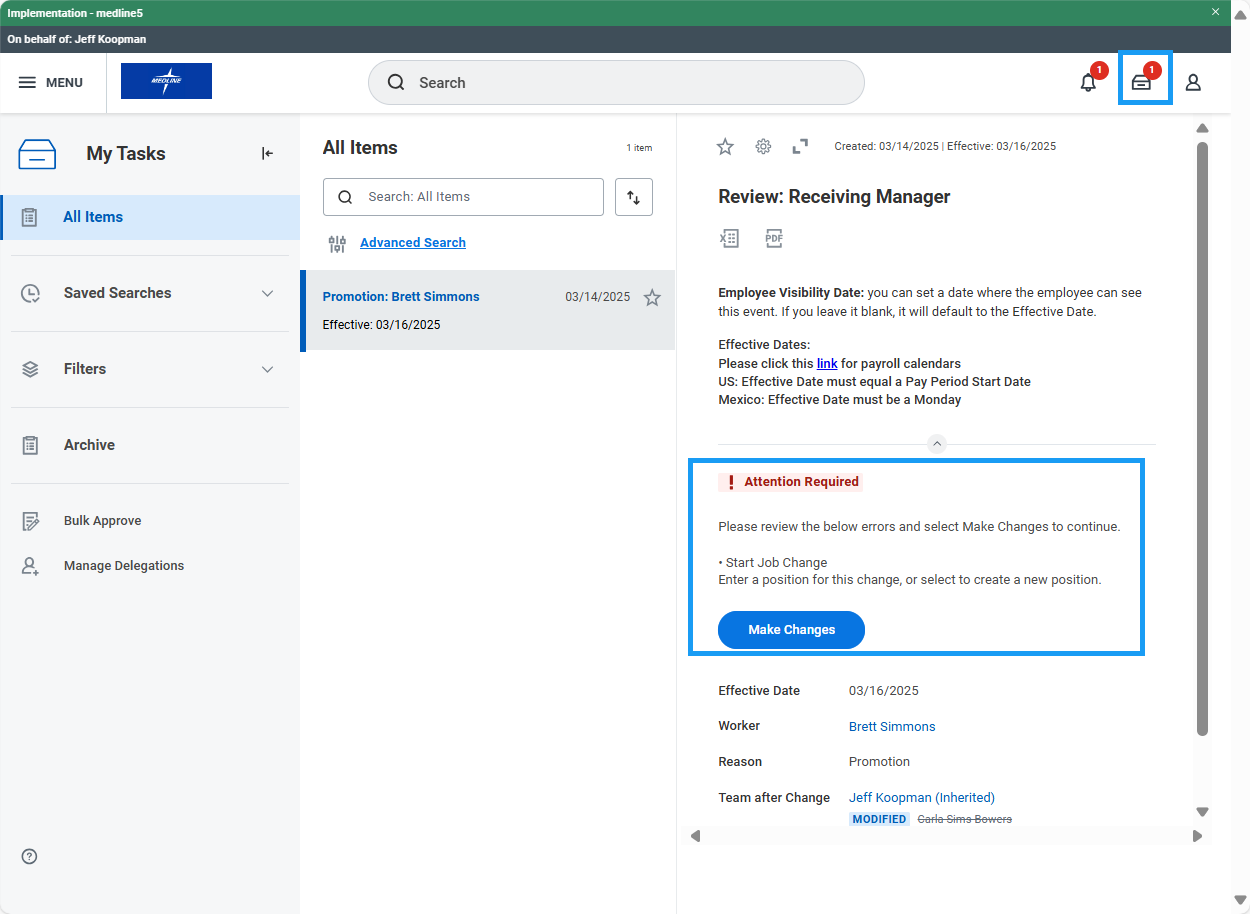Select the Archive item in sidebar
1250x914 pixels.
(89, 445)
